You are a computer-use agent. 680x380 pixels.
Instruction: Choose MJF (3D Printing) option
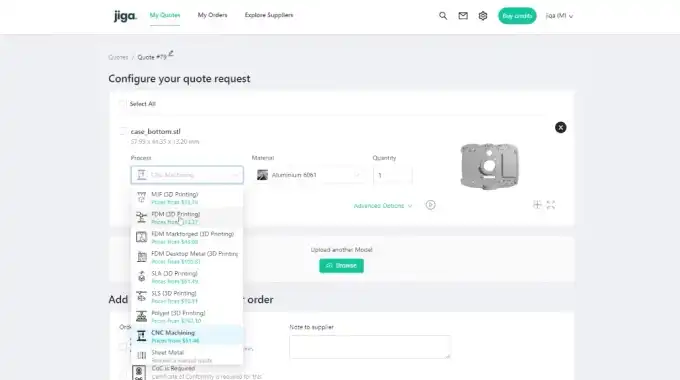pos(187,198)
